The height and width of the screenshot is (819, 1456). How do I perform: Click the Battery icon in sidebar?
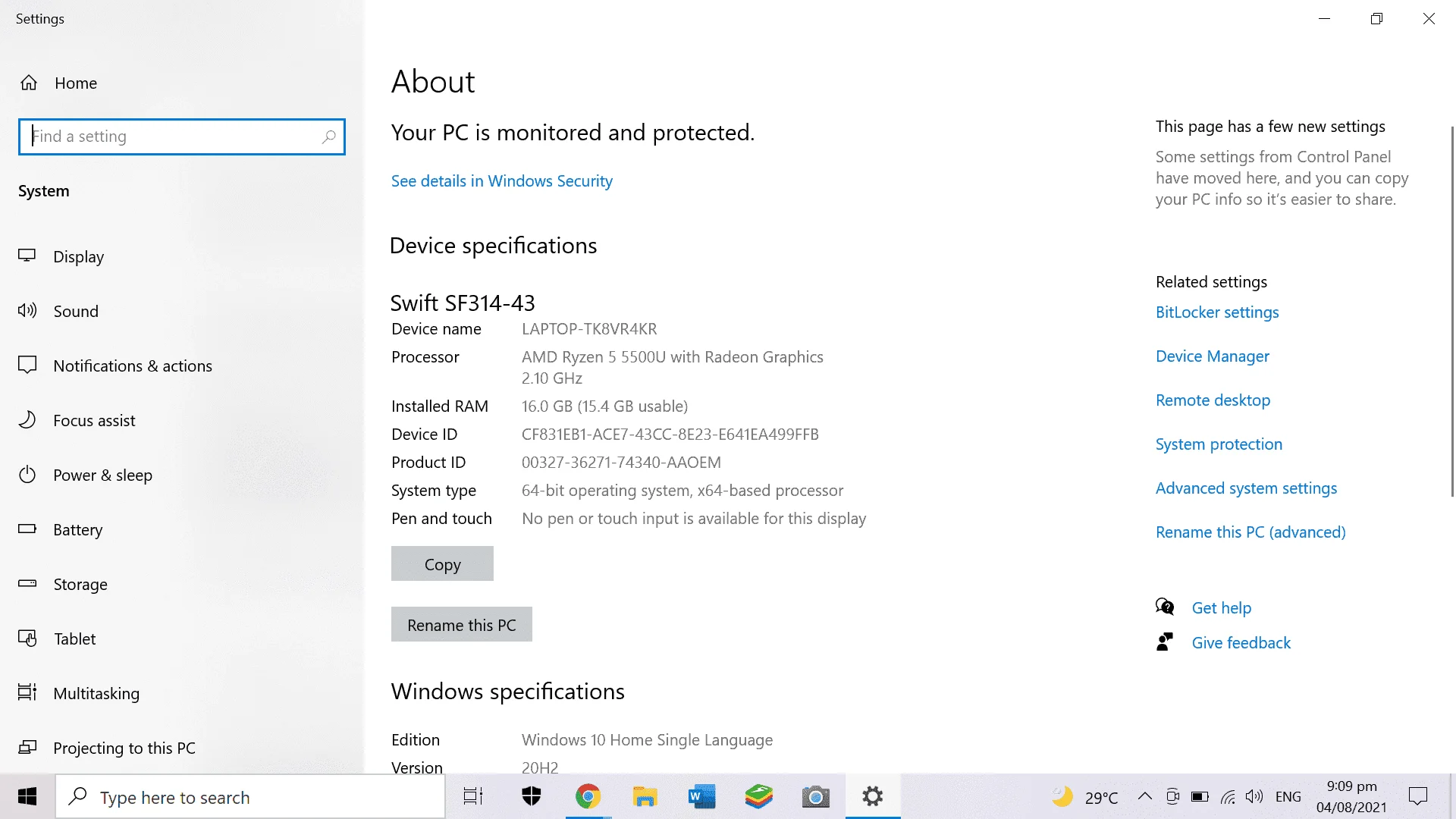pyautogui.click(x=27, y=529)
